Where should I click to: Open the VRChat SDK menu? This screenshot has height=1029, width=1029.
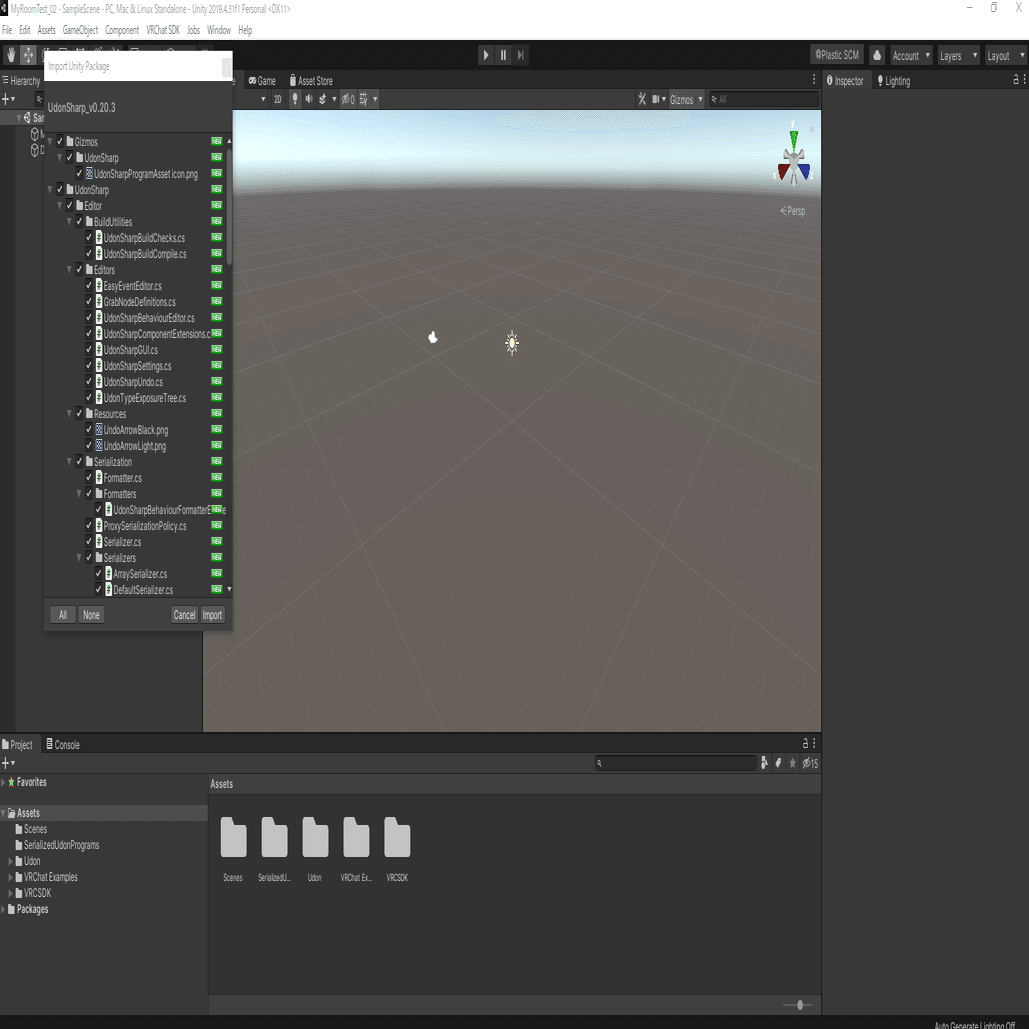coord(162,30)
